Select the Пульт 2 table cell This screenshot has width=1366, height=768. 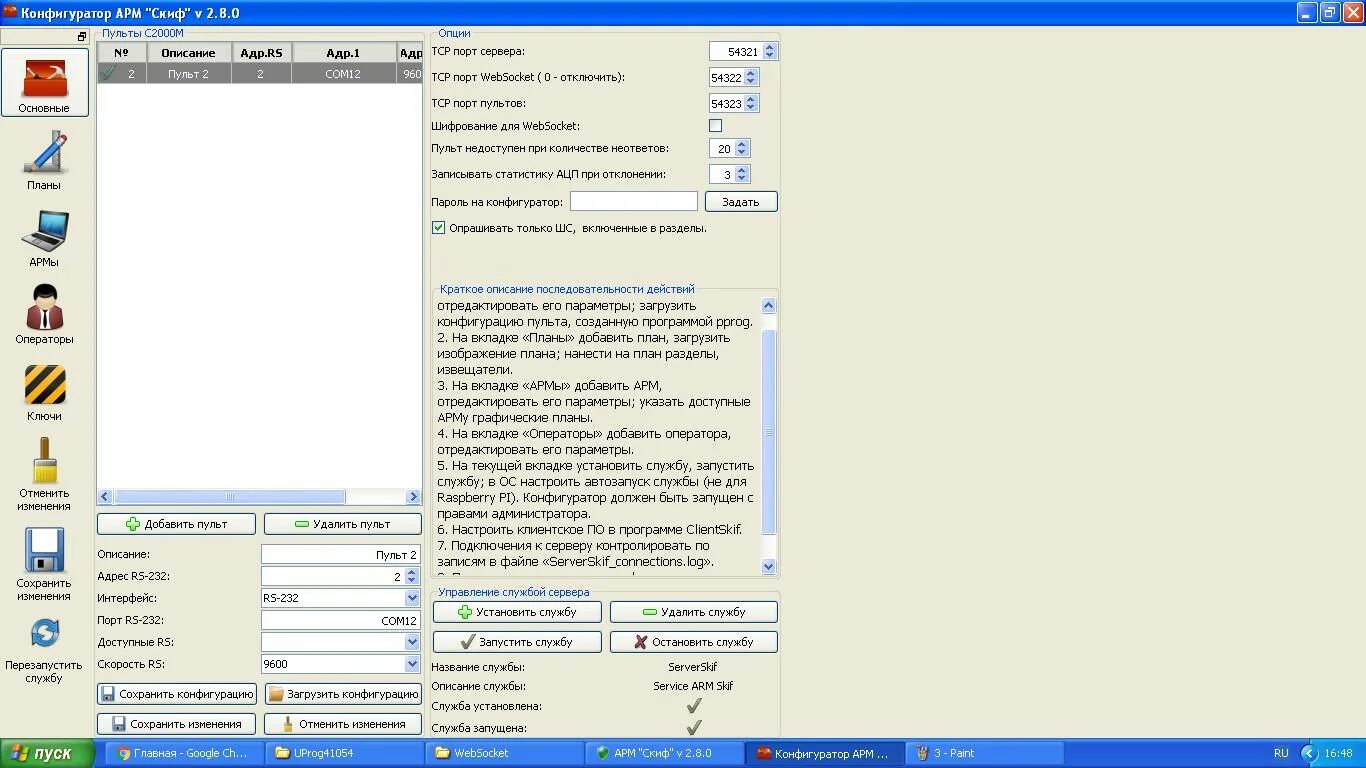pyautogui.click(x=189, y=74)
